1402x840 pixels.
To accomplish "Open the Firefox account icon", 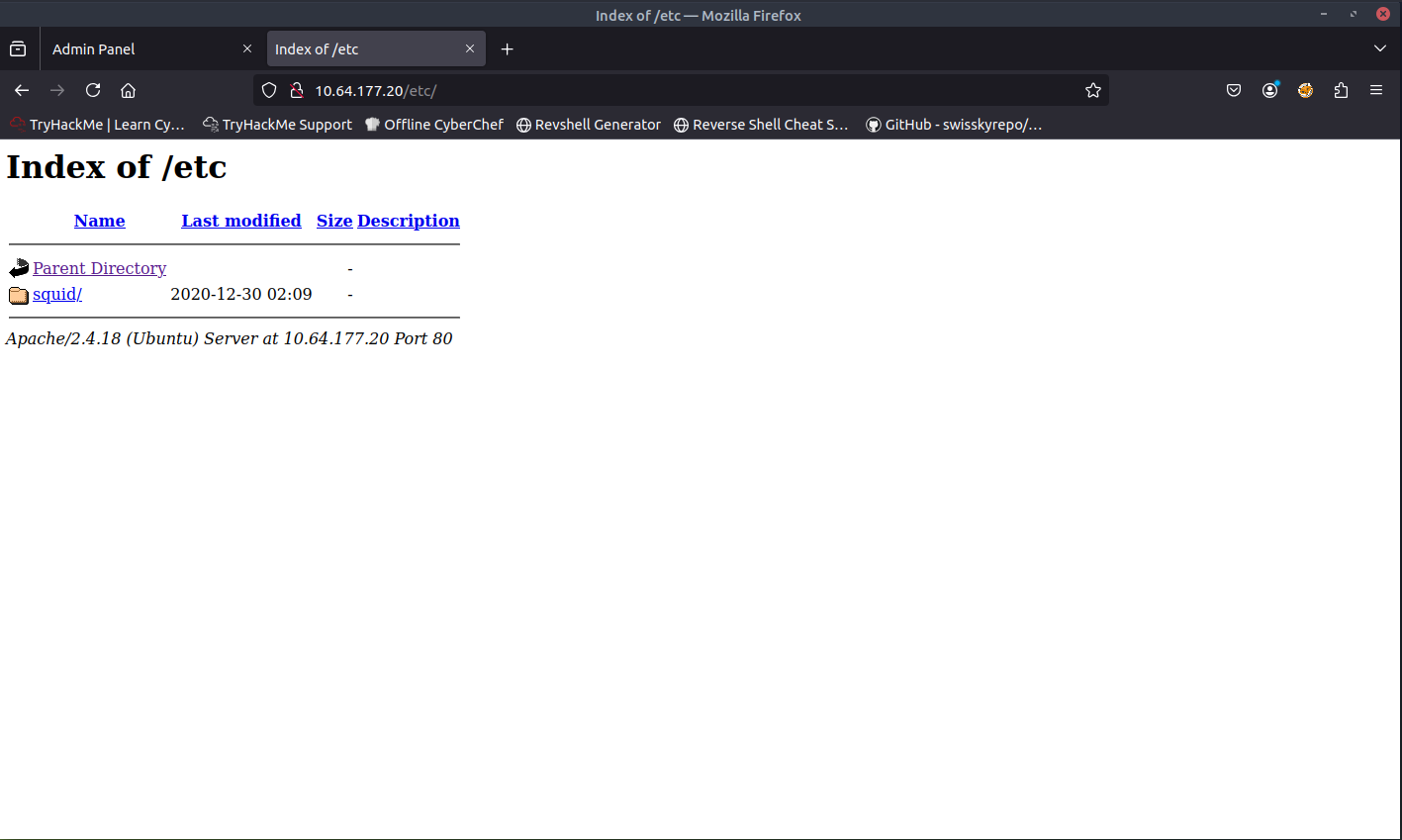I will pos(1269,90).
